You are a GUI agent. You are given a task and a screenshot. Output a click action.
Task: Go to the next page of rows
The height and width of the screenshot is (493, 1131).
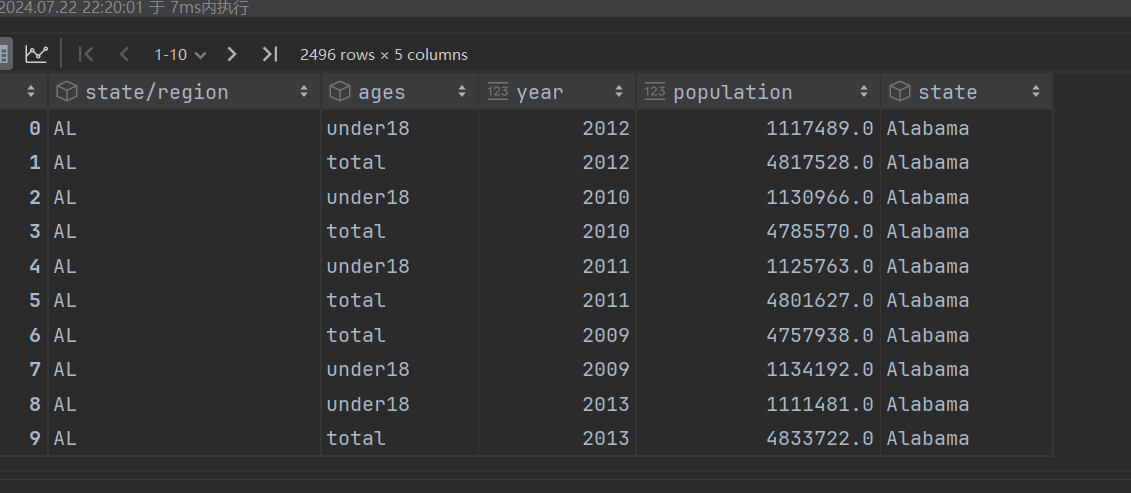pyautogui.click(x=232, y=54)
